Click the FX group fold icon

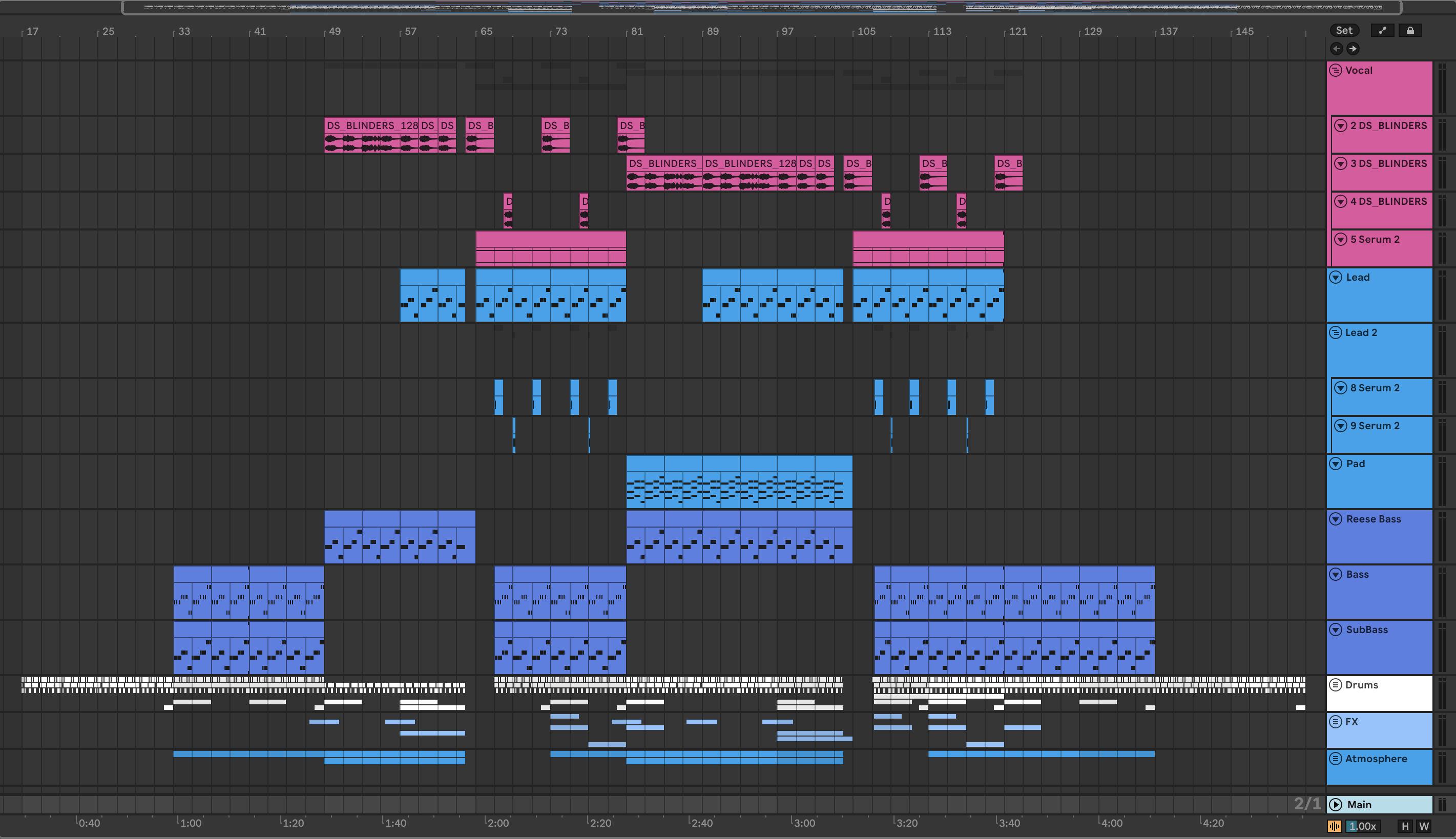click(x=1336, y=722)
